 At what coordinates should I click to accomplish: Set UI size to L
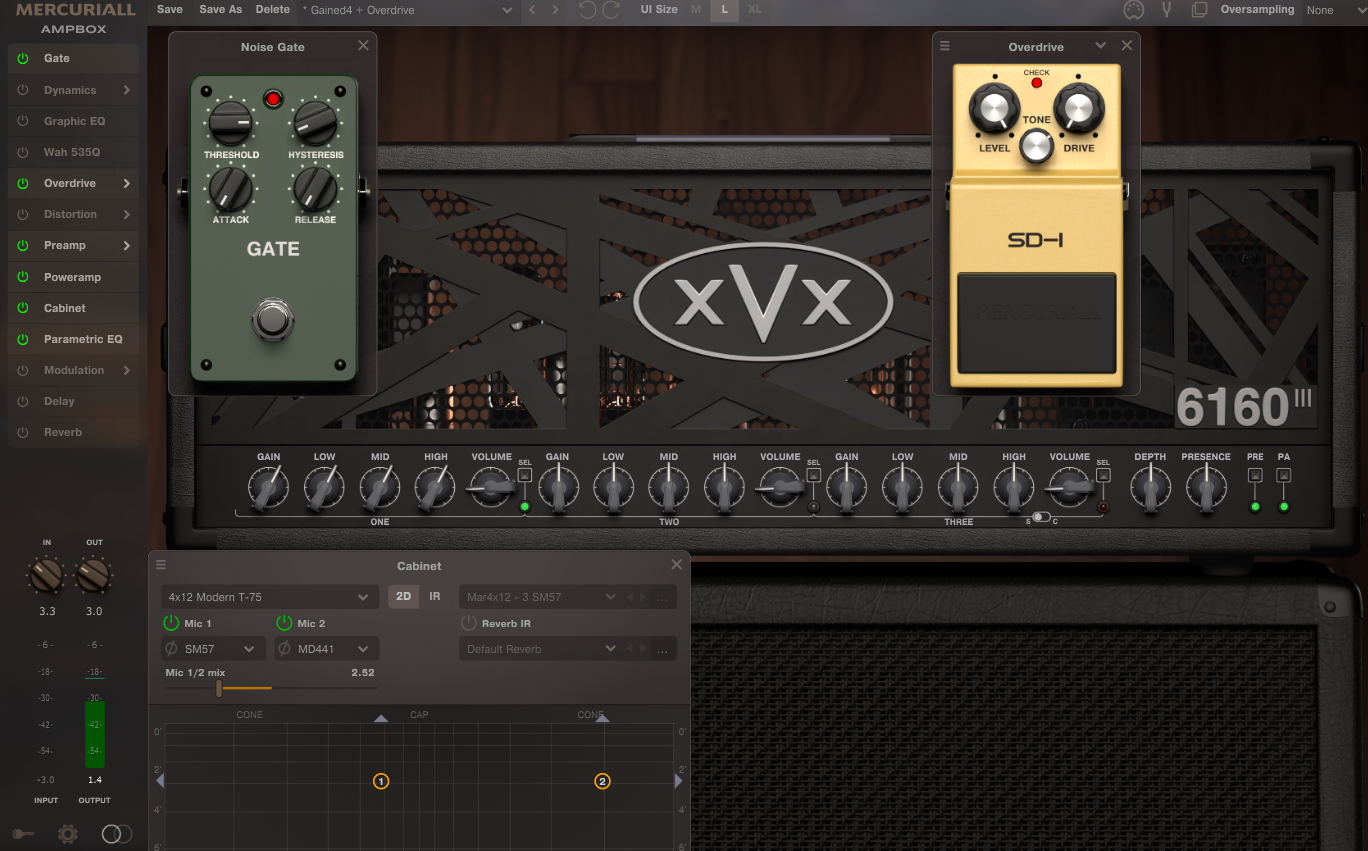(724, 10)
